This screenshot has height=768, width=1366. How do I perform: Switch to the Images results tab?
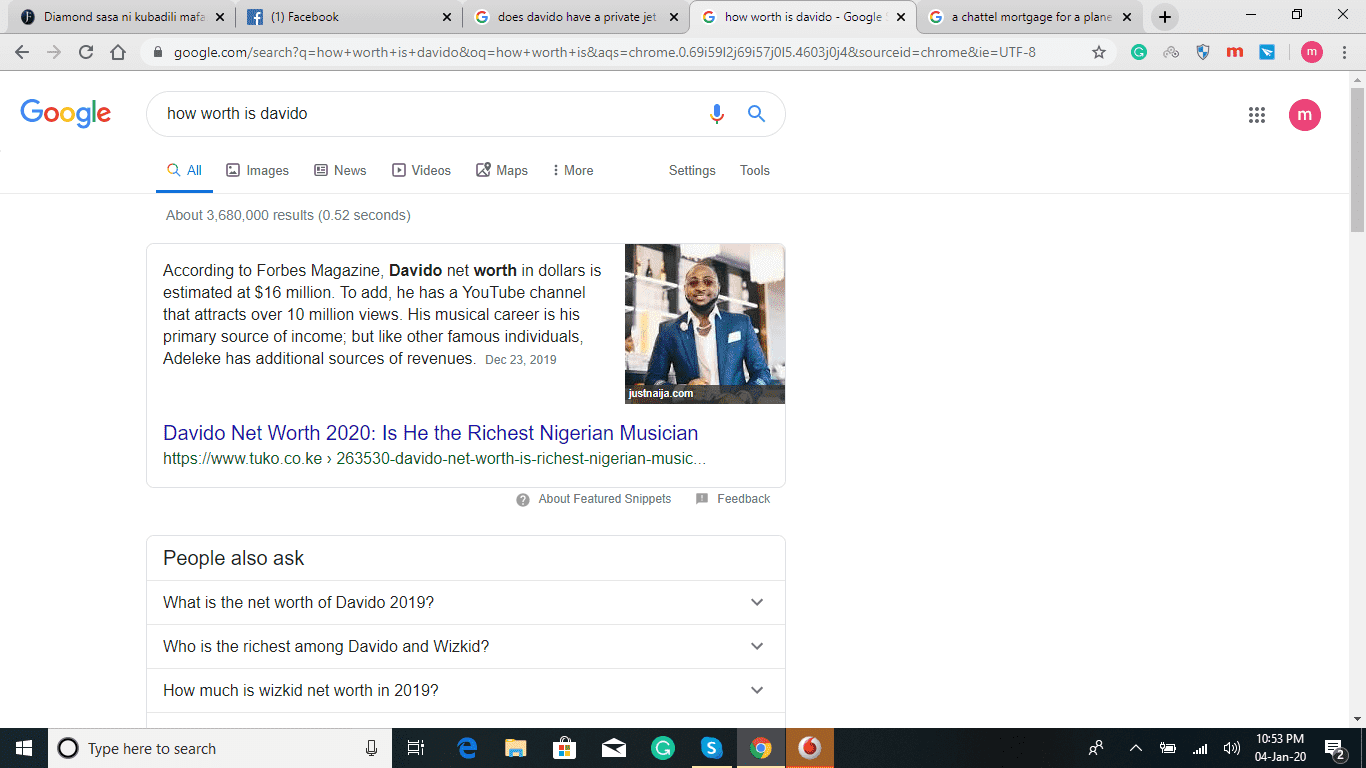tap(257, 171)
